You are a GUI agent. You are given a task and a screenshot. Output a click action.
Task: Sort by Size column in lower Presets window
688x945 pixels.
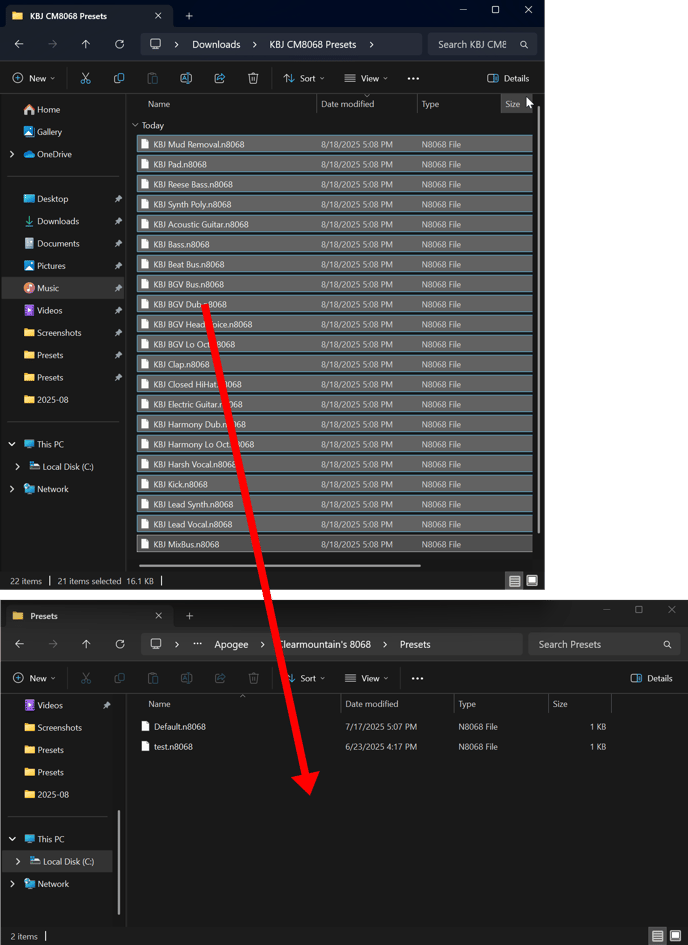pos(580,704)
